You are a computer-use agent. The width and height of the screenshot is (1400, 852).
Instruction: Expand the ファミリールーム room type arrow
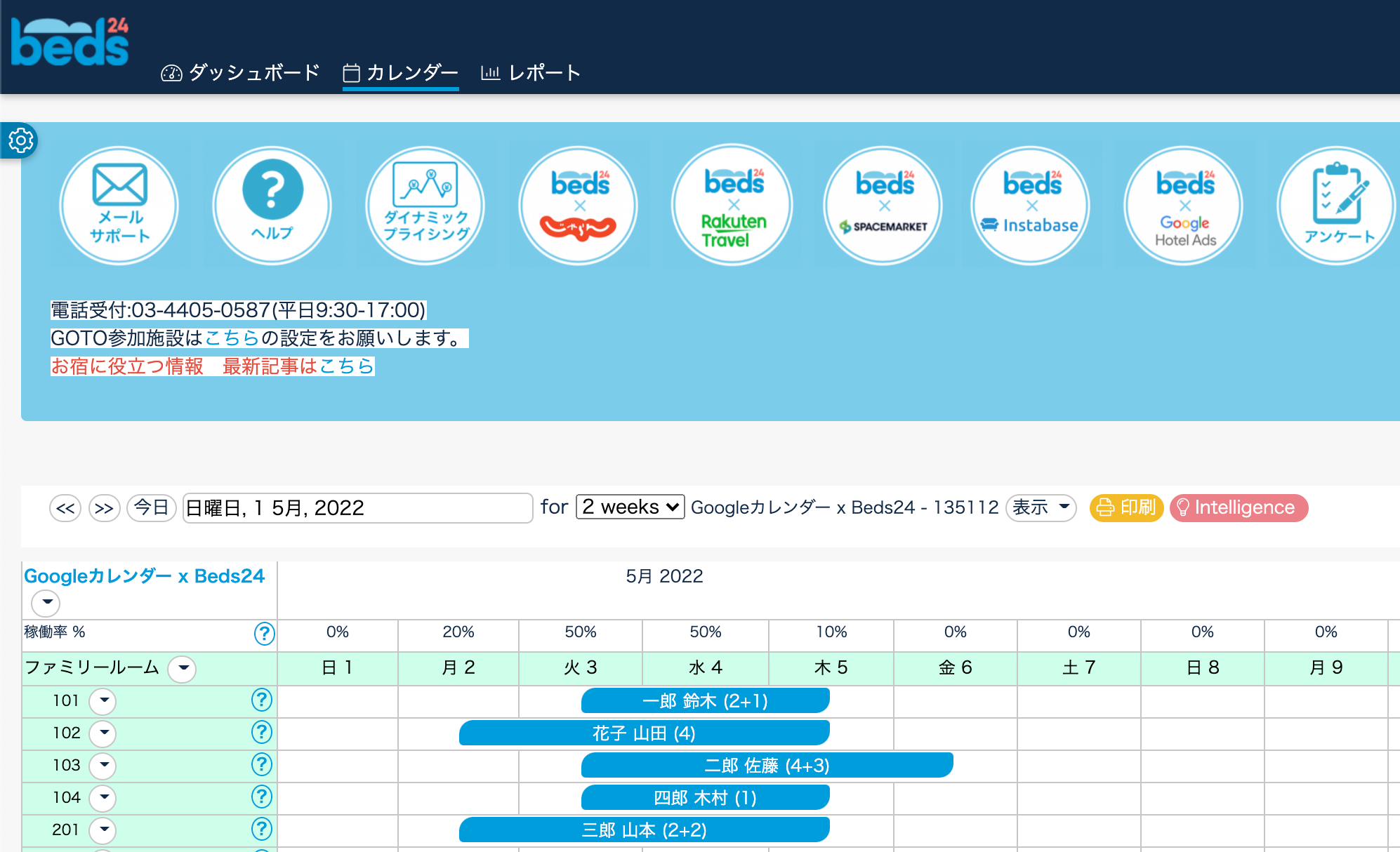click(x=183, y=668)
